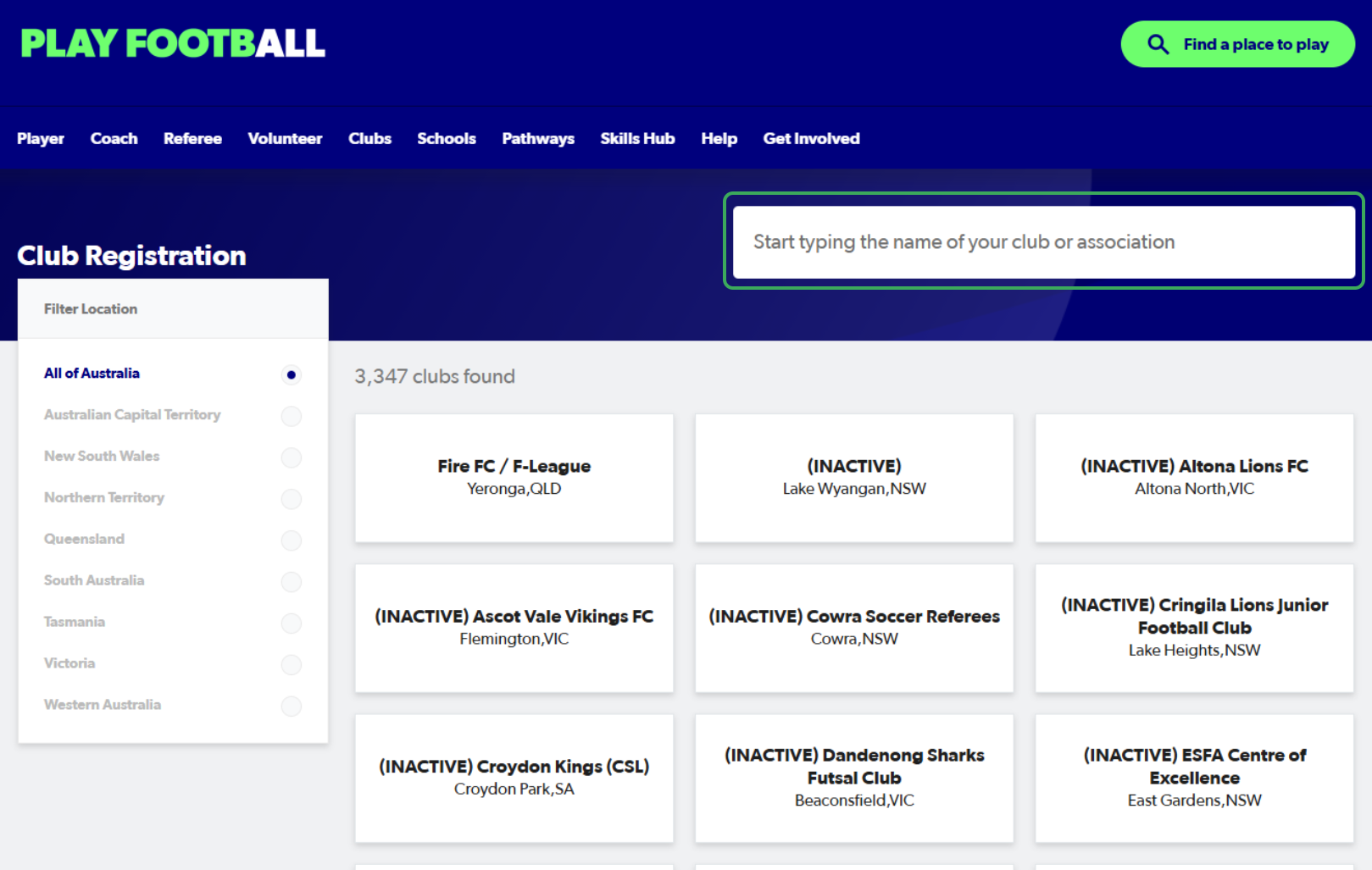
Task: Select the Northern Territory radio button
Action: [x=291, y=499]
